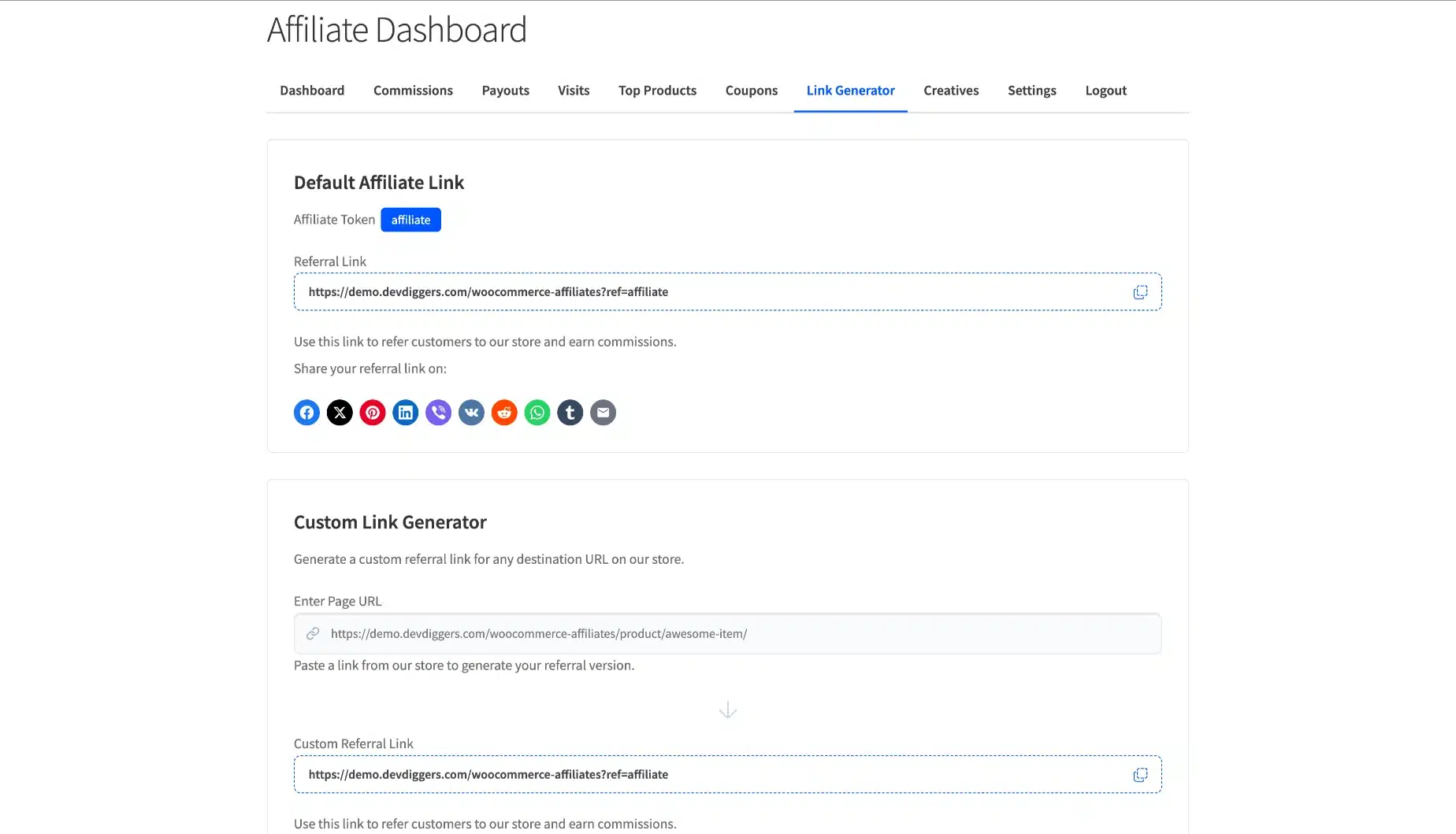Click the Viber share icon

(438, 413)
